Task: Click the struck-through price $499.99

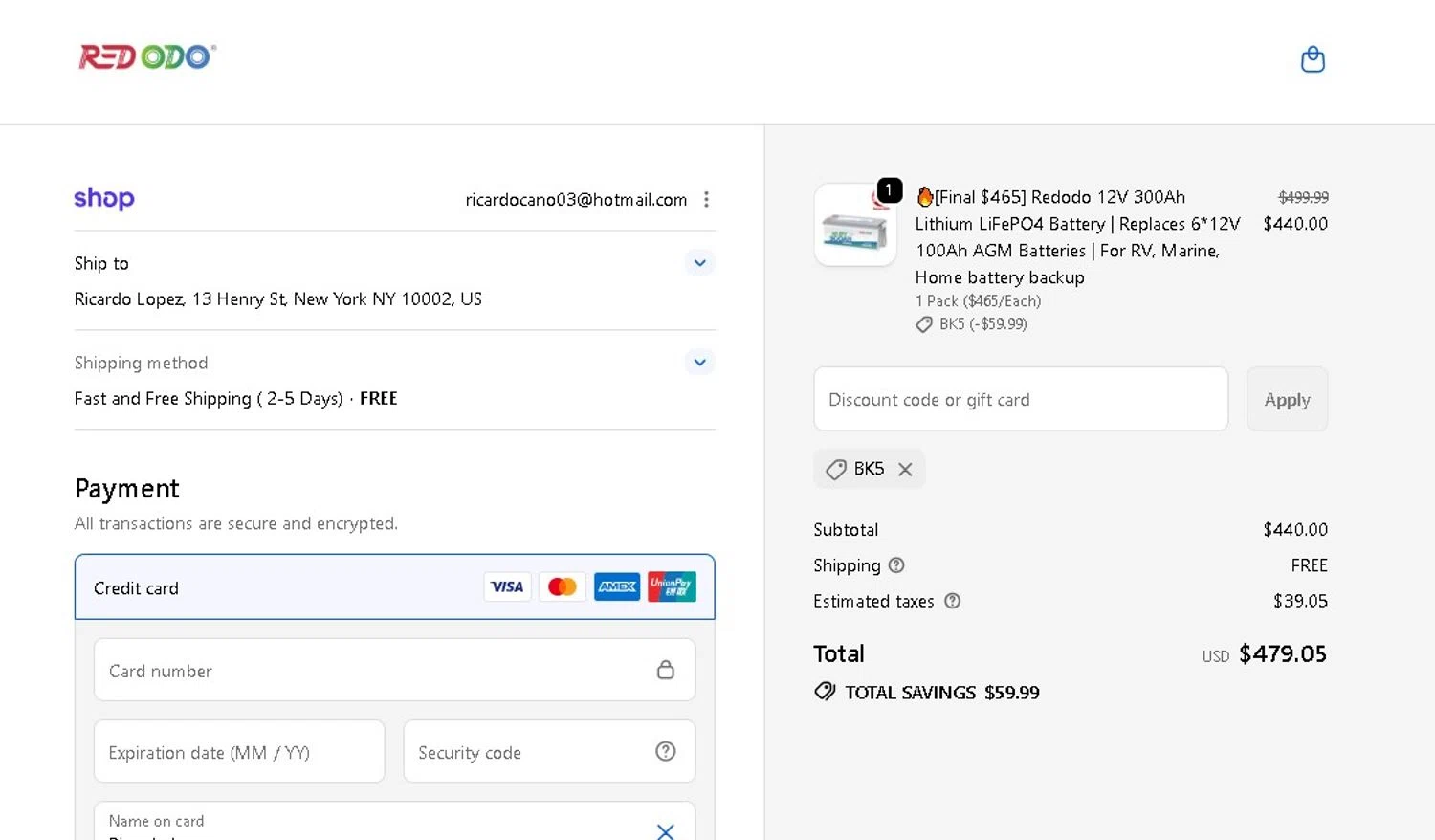Action: tap(1303, 197)
